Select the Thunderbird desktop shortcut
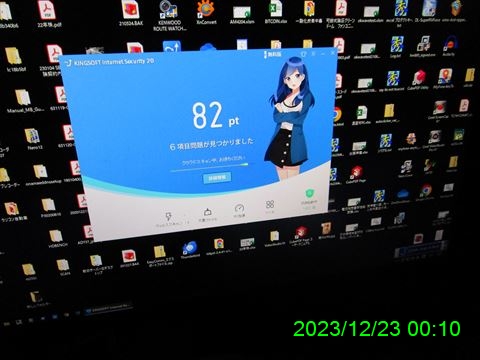Viewport: 480px width, 360px height. tap(190, 250)
